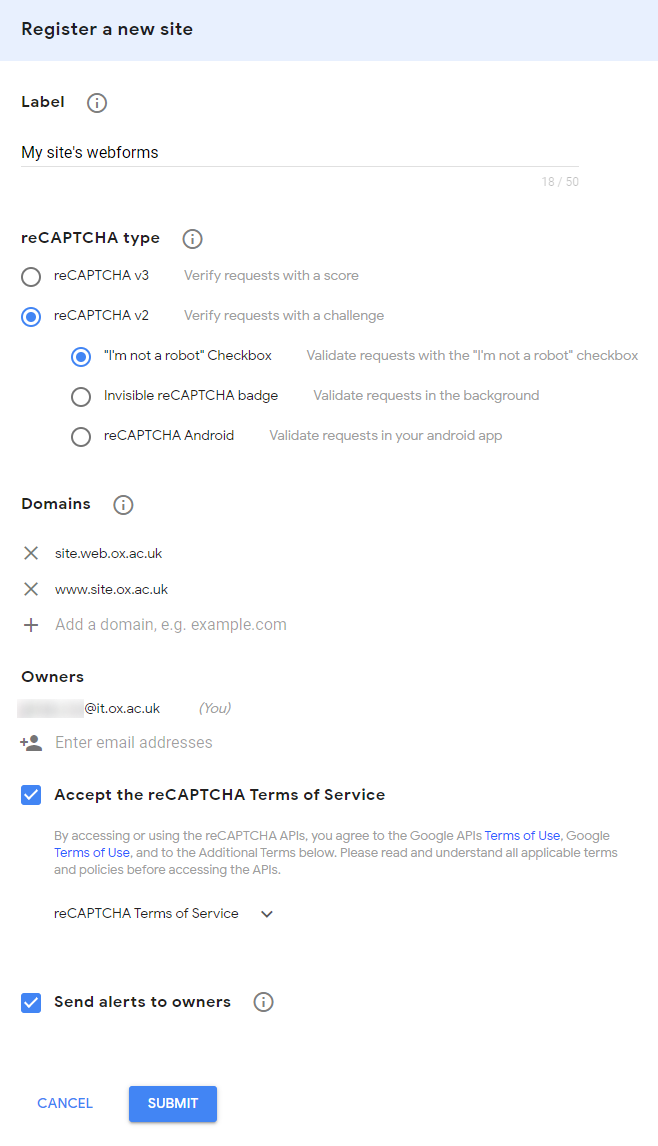The height and width of the screenshot is (1146, 658).
Task: Click the info icon next to Label
Action: tap(97, 102)
